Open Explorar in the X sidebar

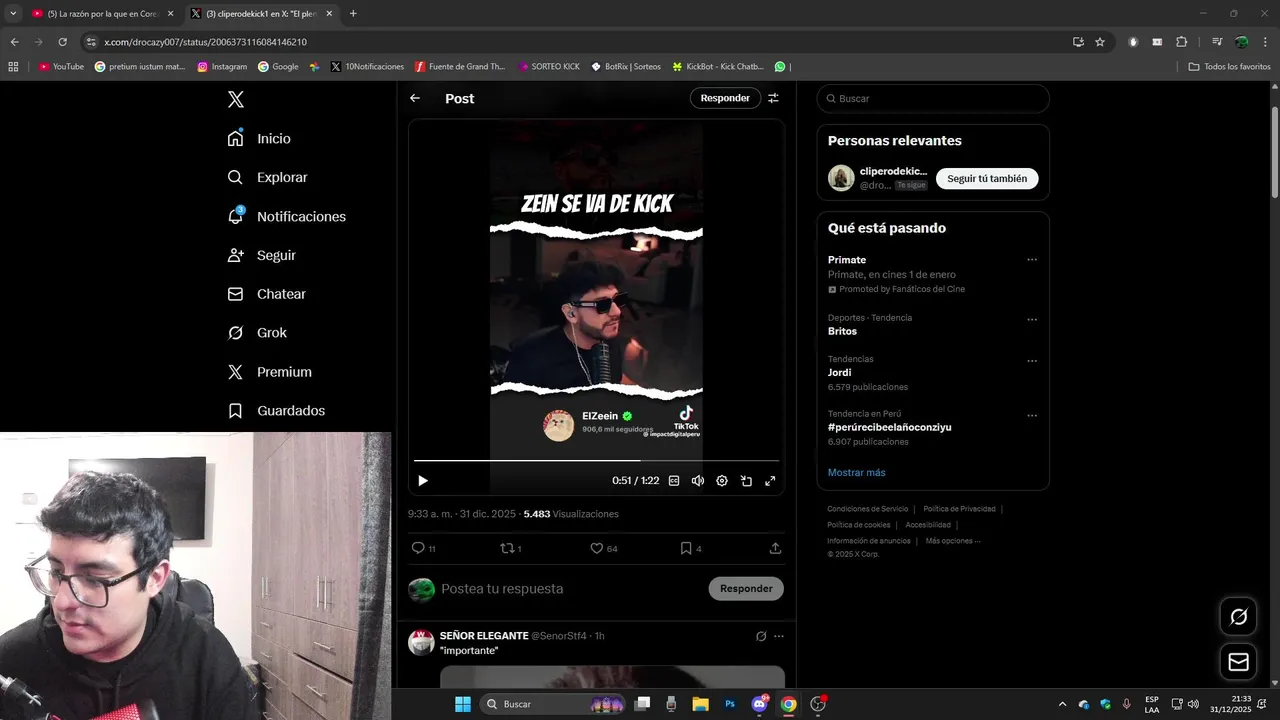pyautogui.click(x=267, y=177)
